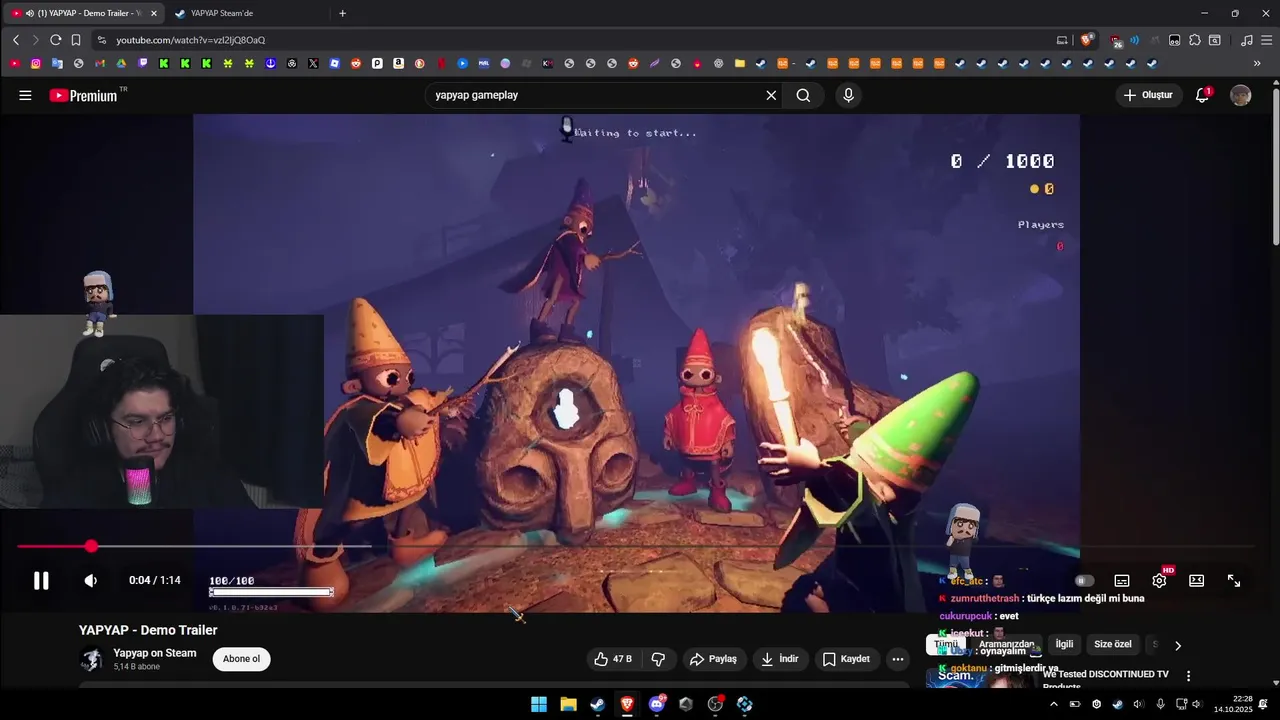Open a new browser tab

[342, 13]
